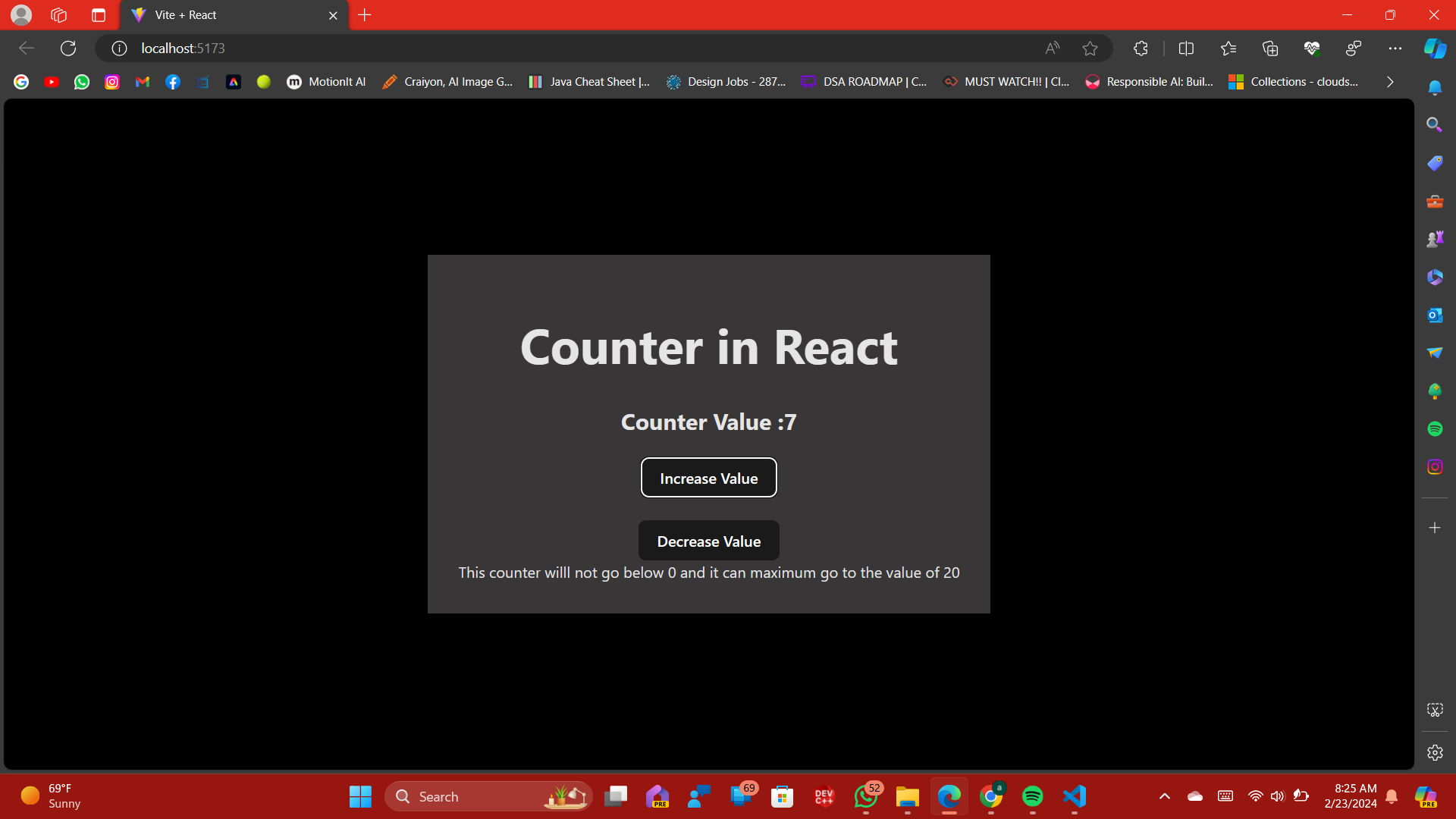This screenshot has height=819, width=1456.
Task: Open Settings and more ellipsis menu
Action: [1395, 49]
